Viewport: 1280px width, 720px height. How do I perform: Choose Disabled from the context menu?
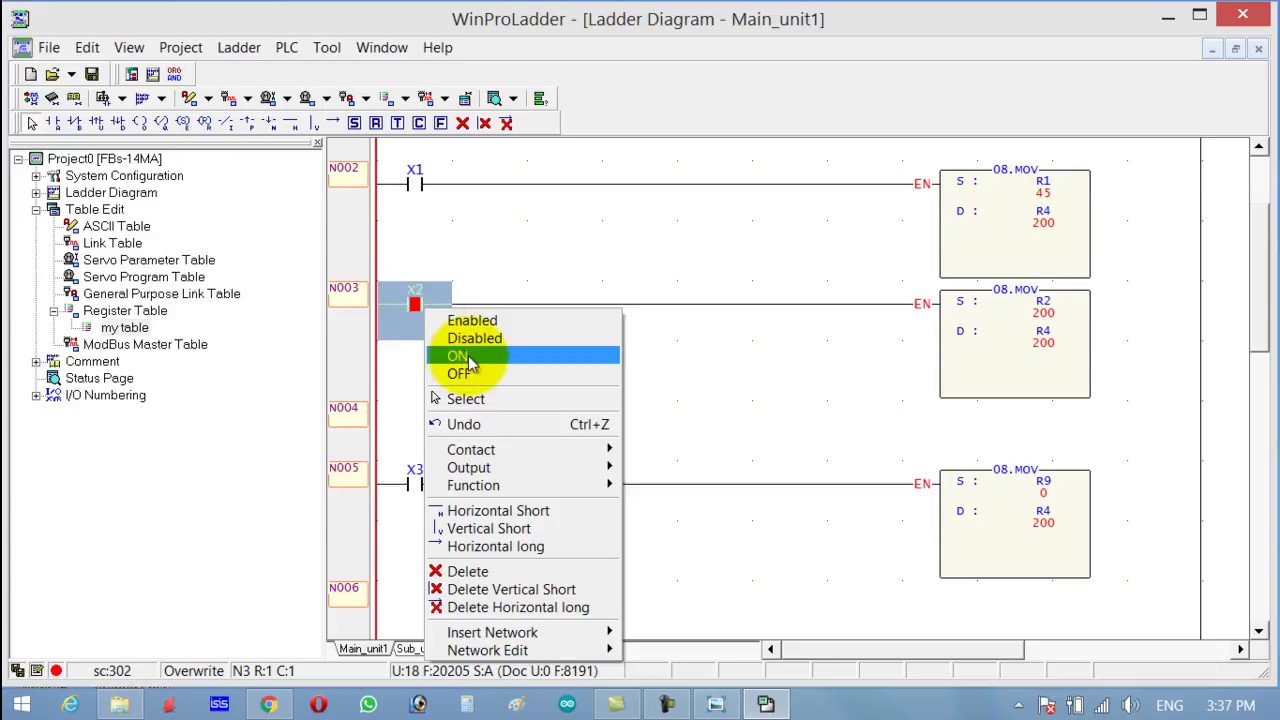(x=524, y=338)
